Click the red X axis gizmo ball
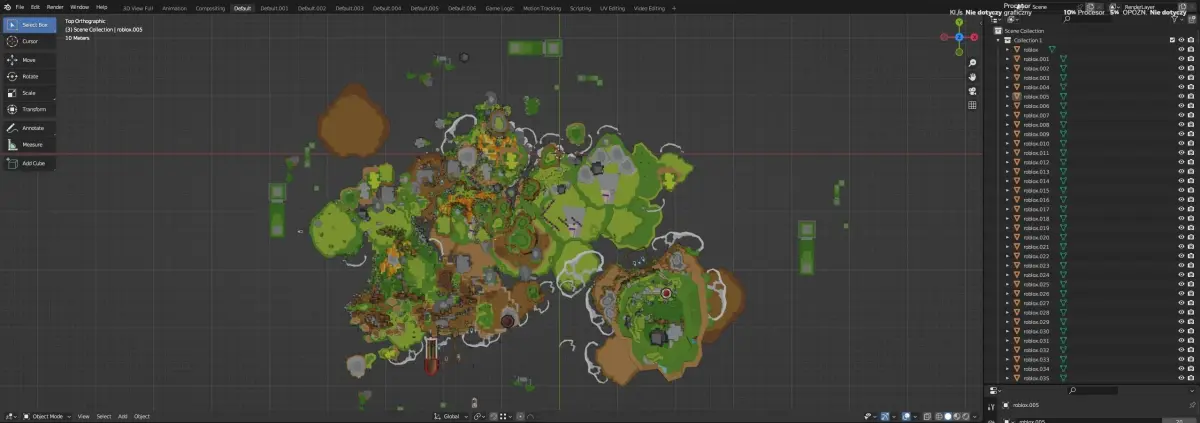The image size is (1200, 423). (x=973, y=37)
